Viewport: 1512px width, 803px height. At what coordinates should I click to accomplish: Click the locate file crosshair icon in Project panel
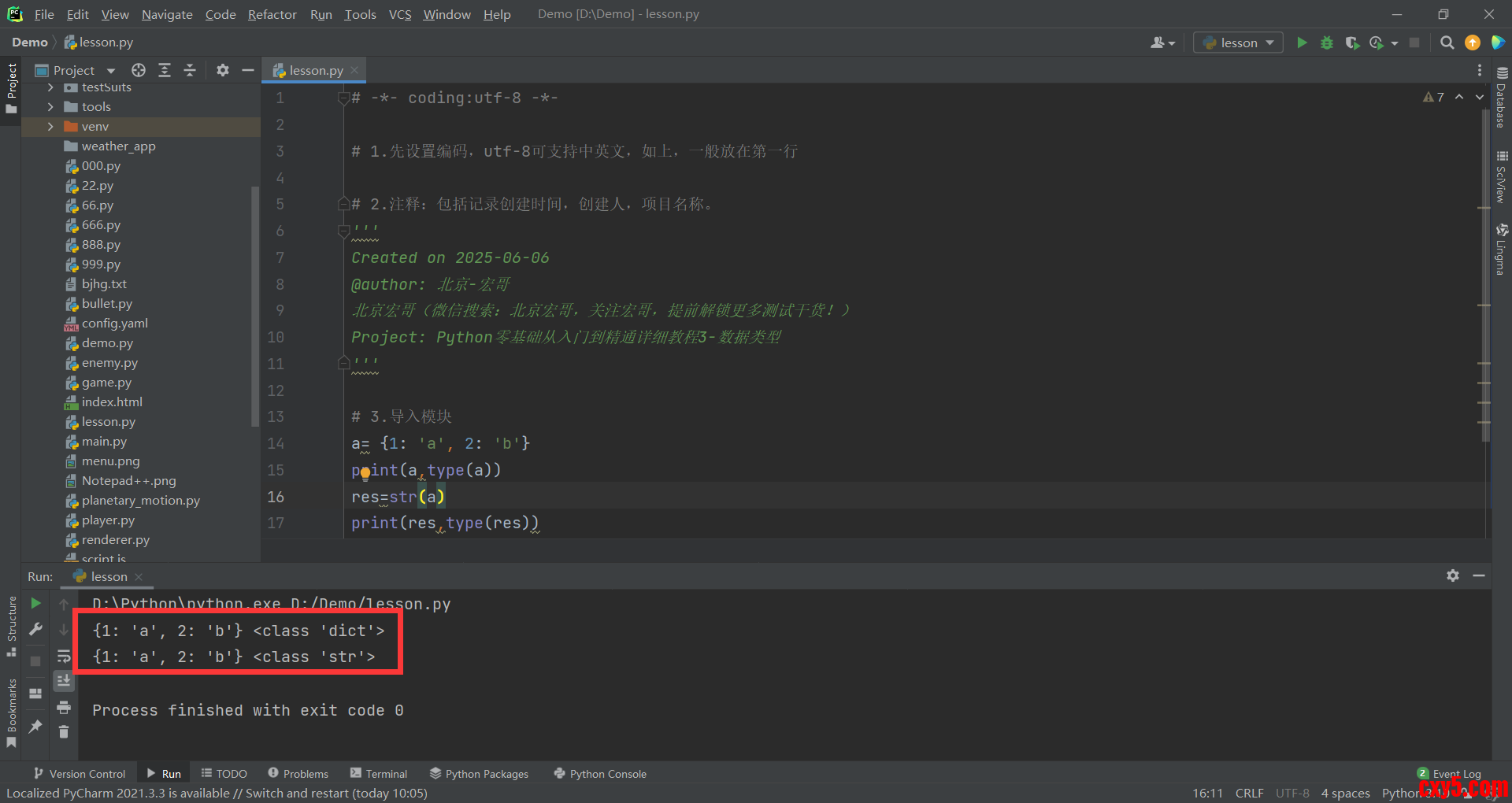click(139, 70)
